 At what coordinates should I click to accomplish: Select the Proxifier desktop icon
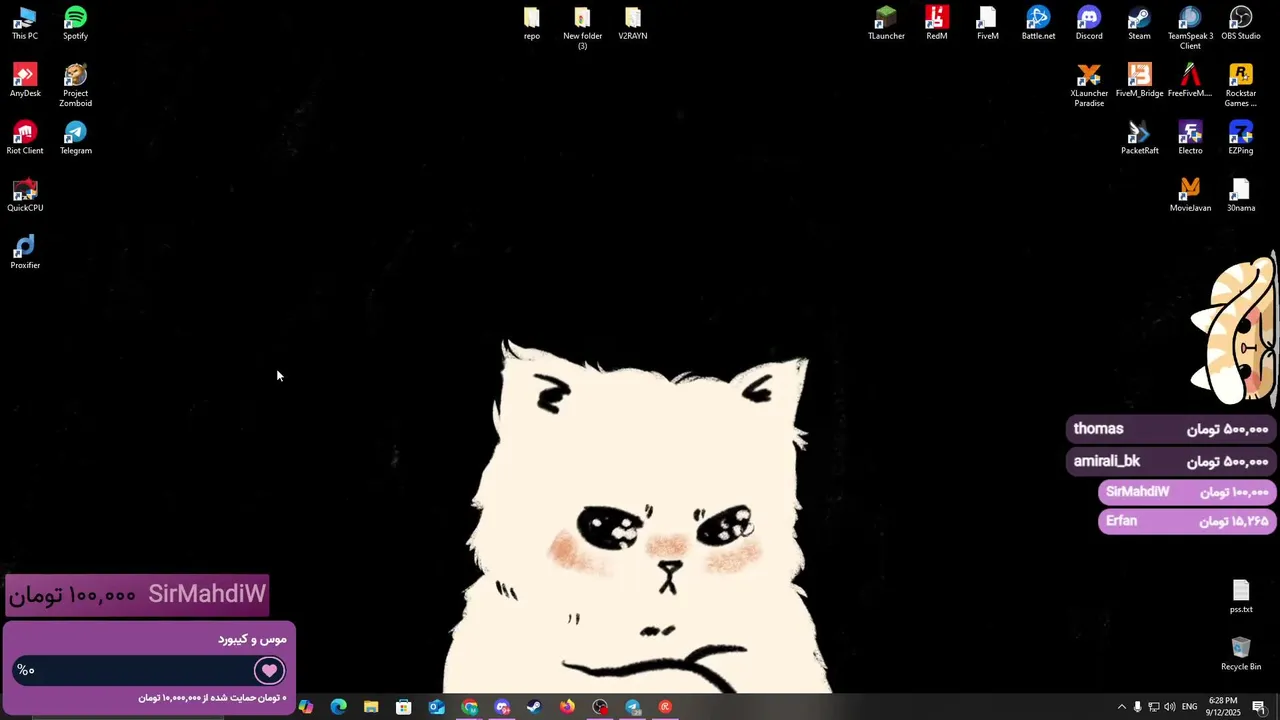(25, 252)
